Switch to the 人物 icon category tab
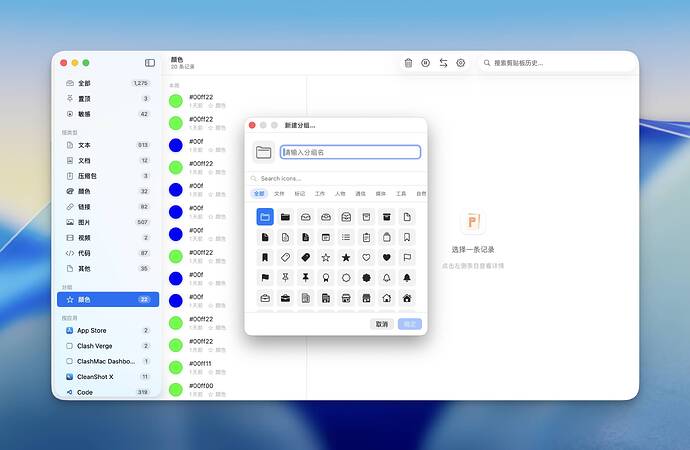The width and height of the screenshot is (690, 450). point(340,194)
